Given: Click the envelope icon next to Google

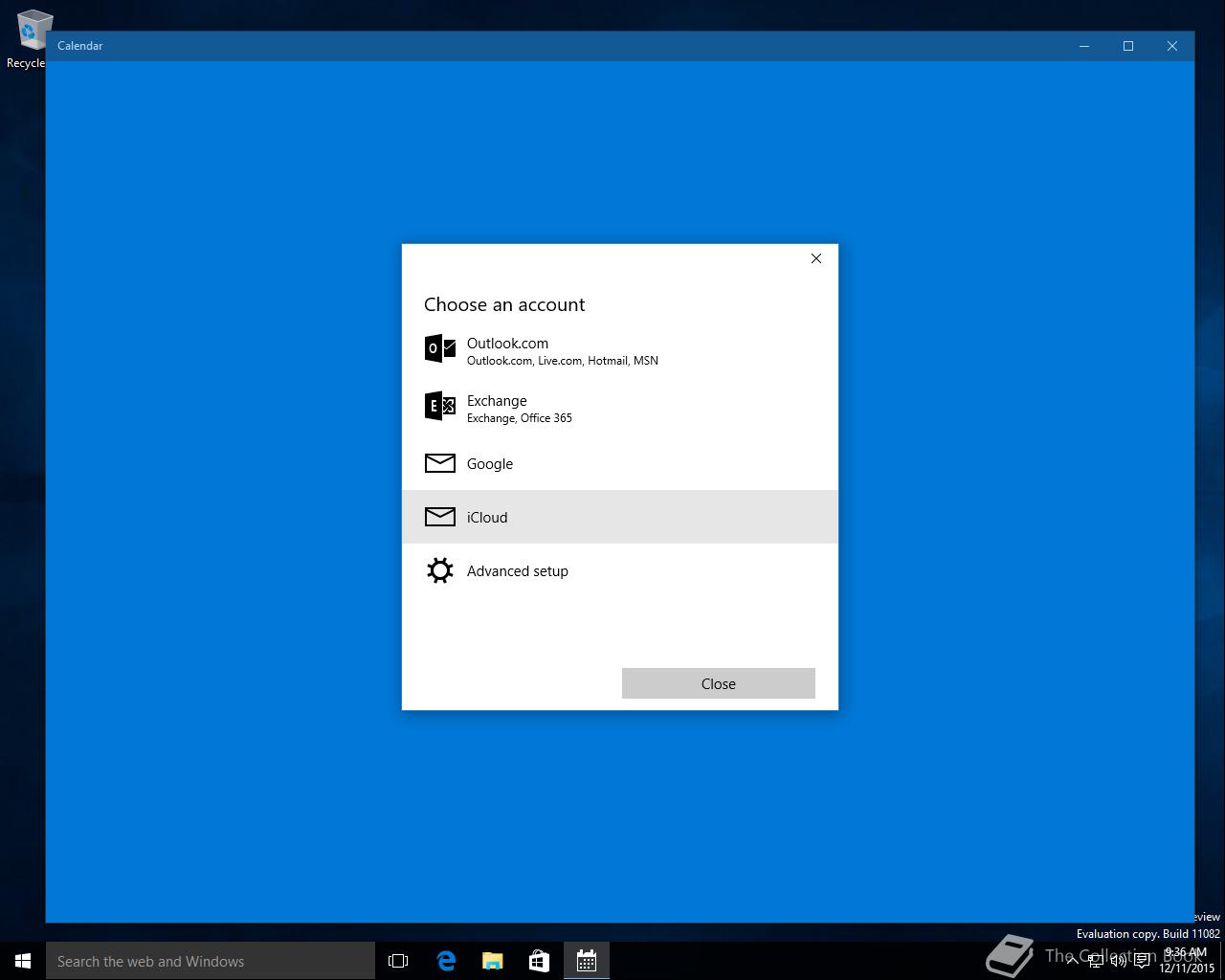Looking at the screenshot, I should click(440, 463).
